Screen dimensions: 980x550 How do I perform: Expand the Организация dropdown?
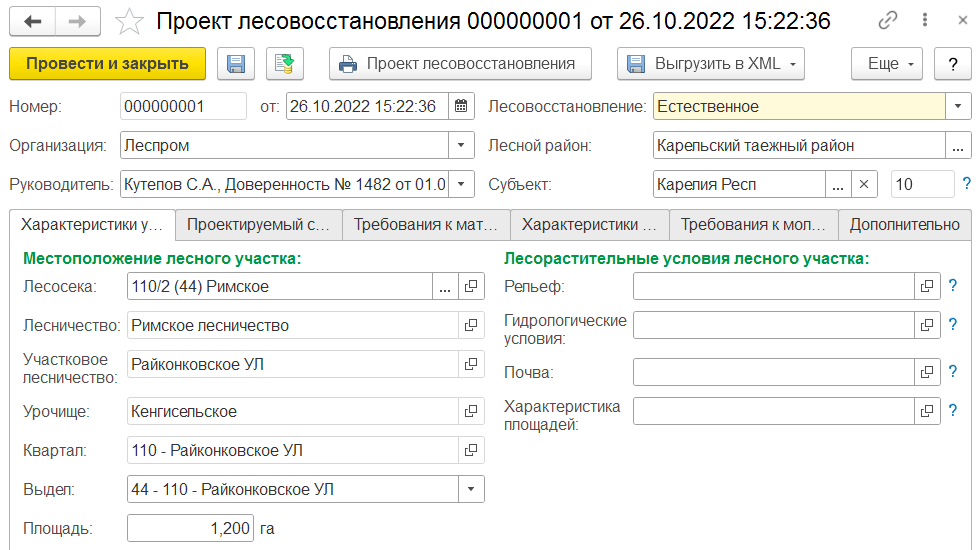point(461,146)
